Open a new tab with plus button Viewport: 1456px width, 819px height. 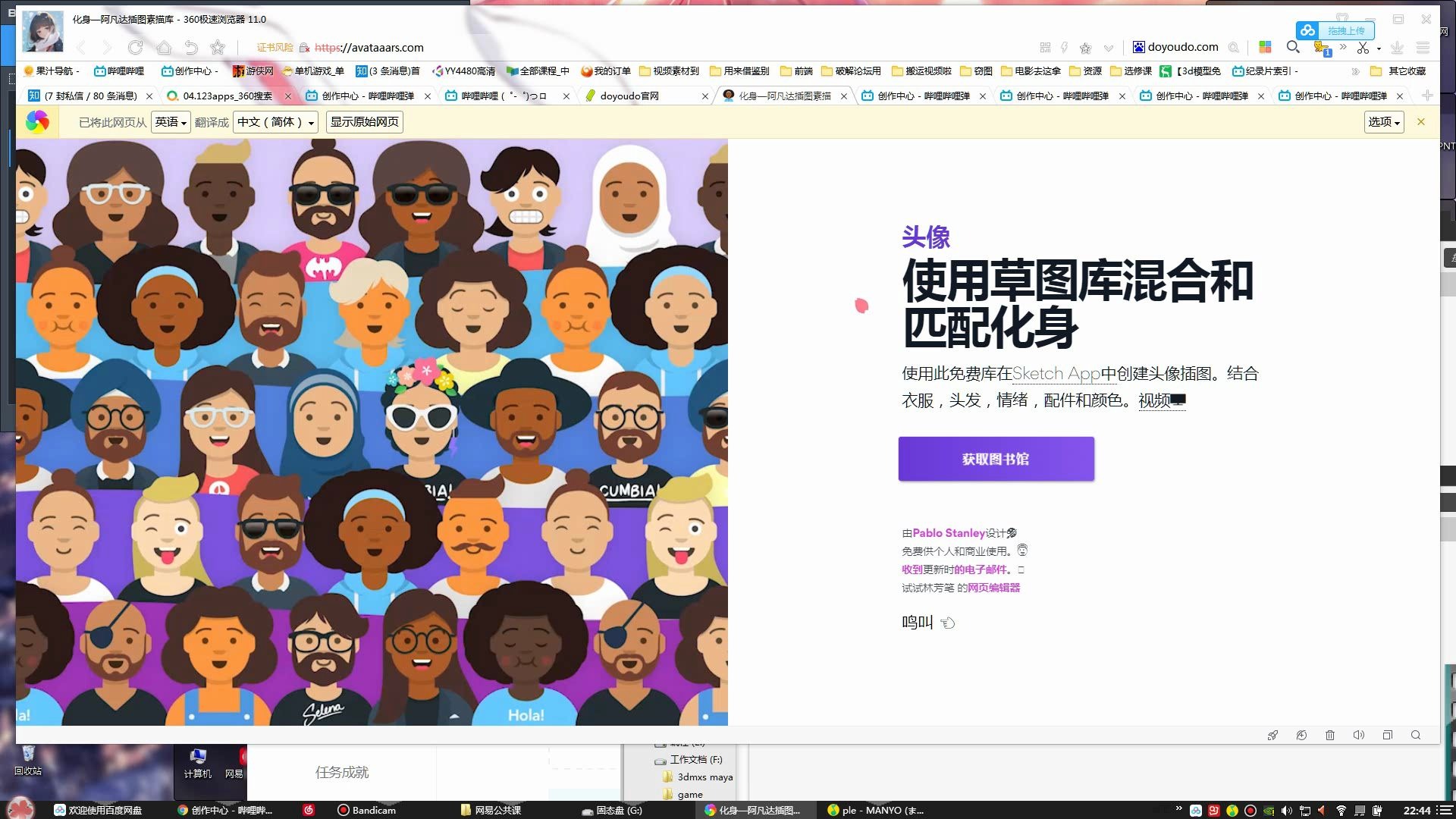[1427, 96]
